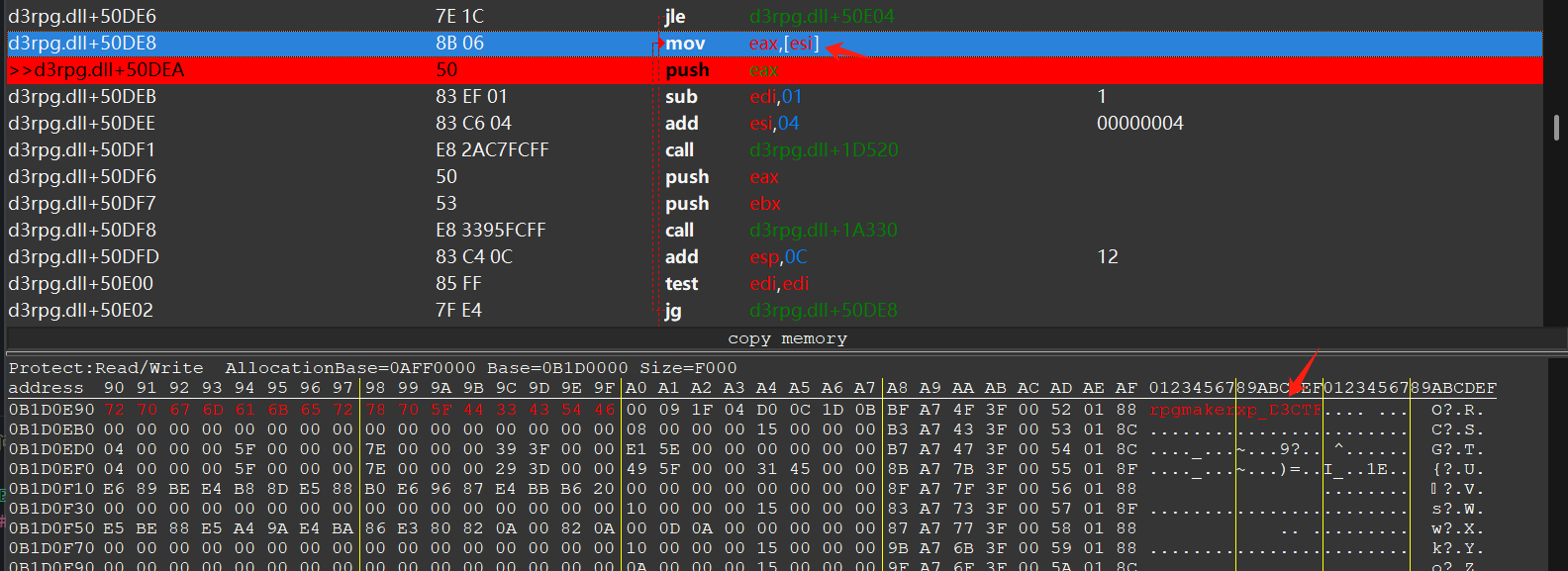The height and width of the screenshot is (571, 1568).
Task: Click the operand edi,edi
Action: coord(779,284)
